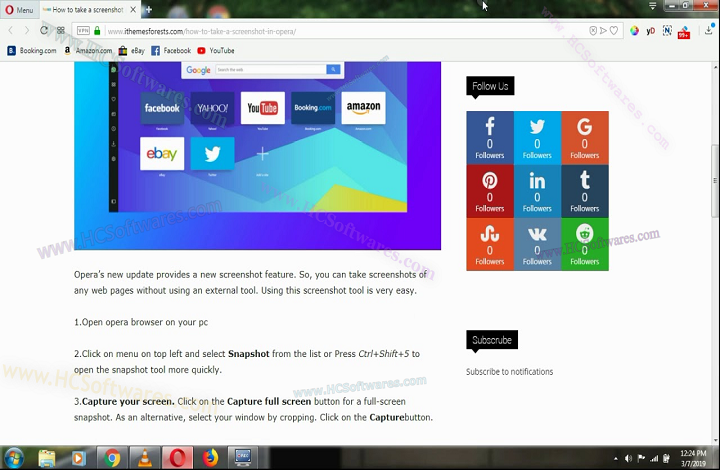
Task: Open the Opera Menu button
Action: pyautogui.click(x=19, y=9)
